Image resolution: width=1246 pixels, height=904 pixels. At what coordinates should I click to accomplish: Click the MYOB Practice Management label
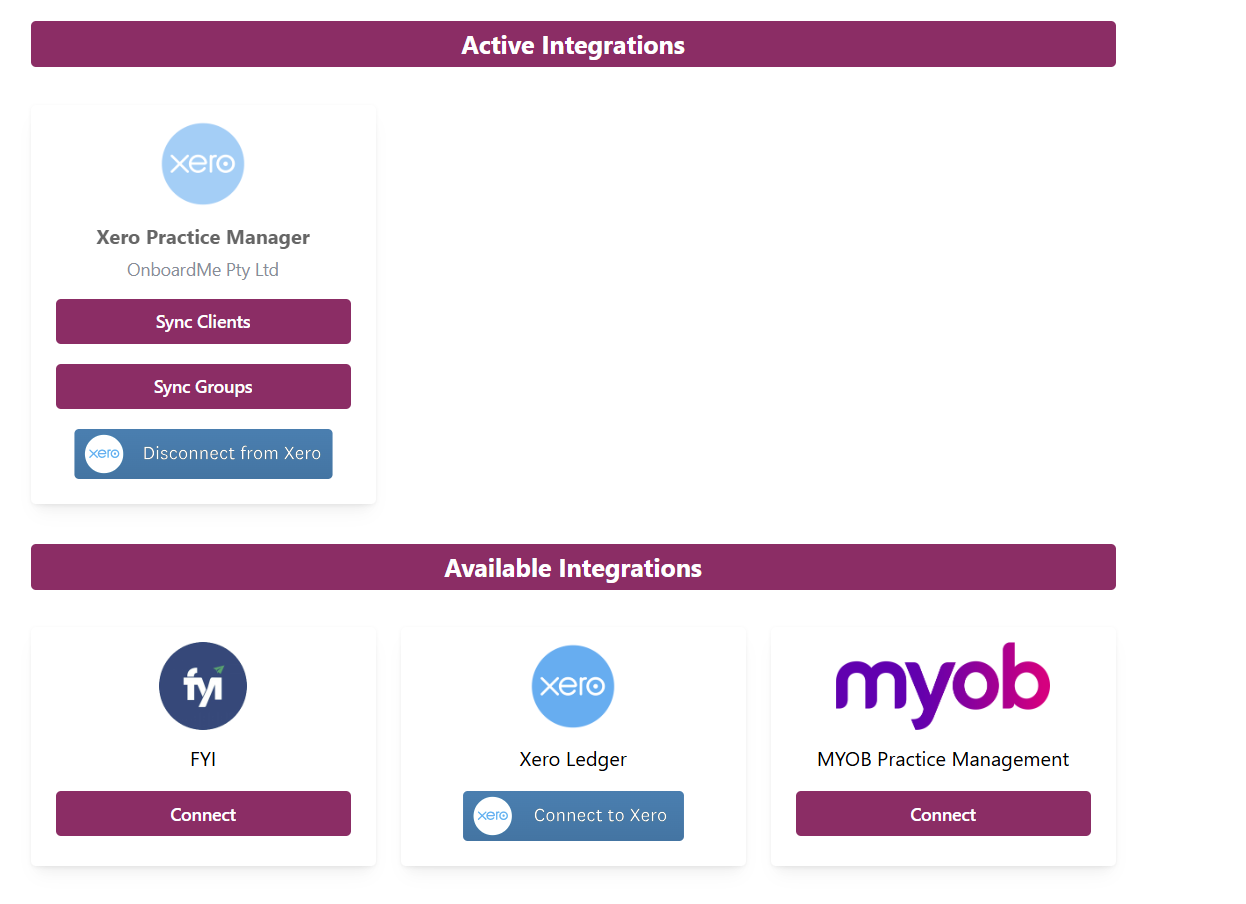(942, 760)
